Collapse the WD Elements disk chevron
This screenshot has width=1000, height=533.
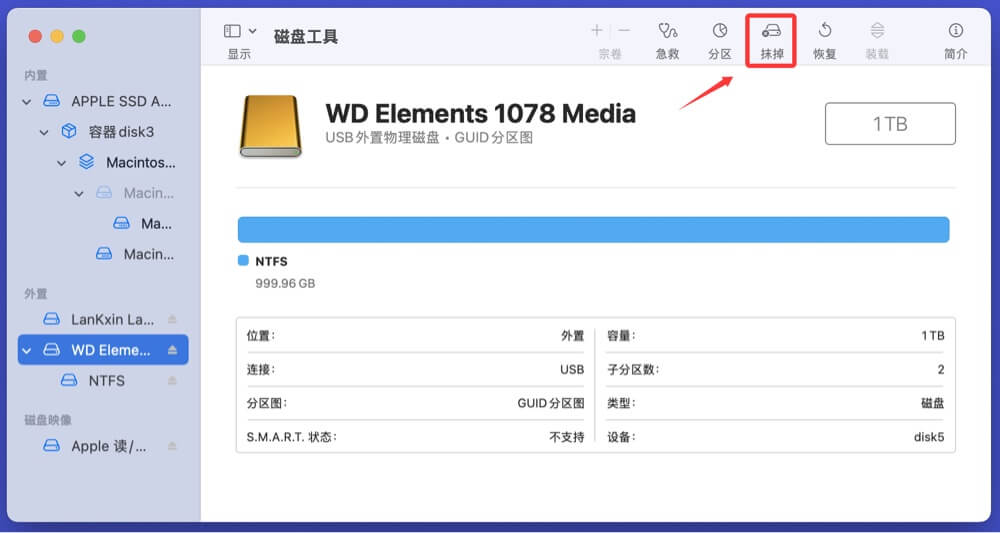[x=27, y=350]
